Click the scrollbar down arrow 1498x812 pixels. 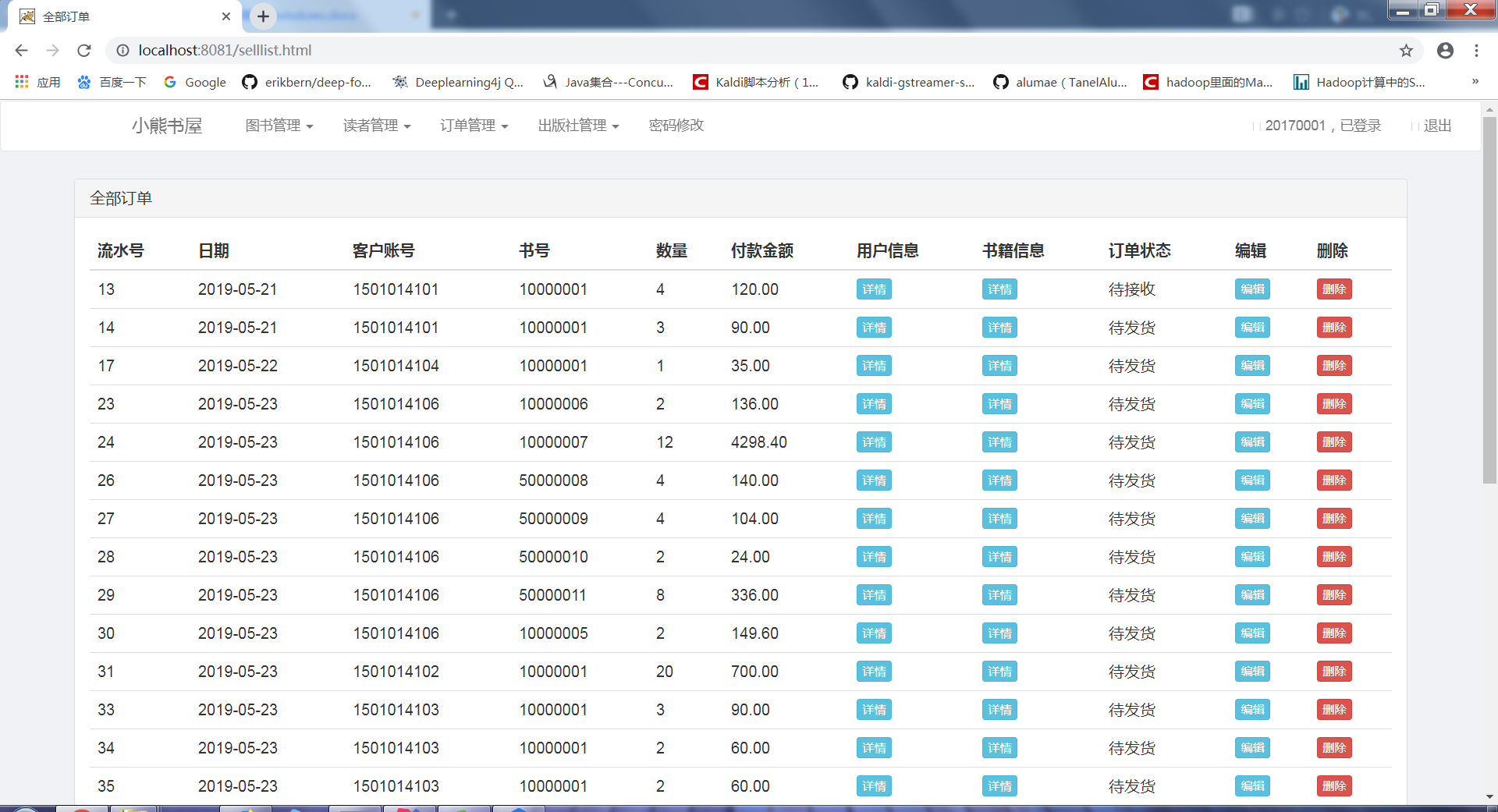click(x=1489, y=797)
